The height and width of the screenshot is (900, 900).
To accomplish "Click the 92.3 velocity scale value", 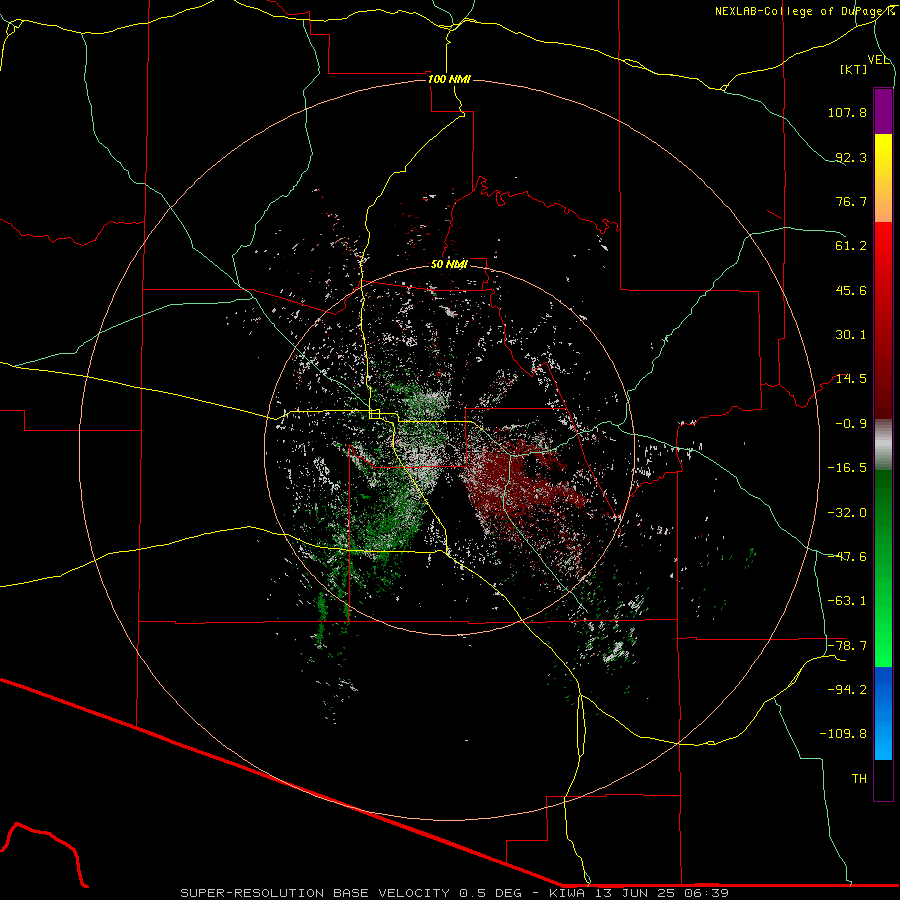I will (851, 157).
